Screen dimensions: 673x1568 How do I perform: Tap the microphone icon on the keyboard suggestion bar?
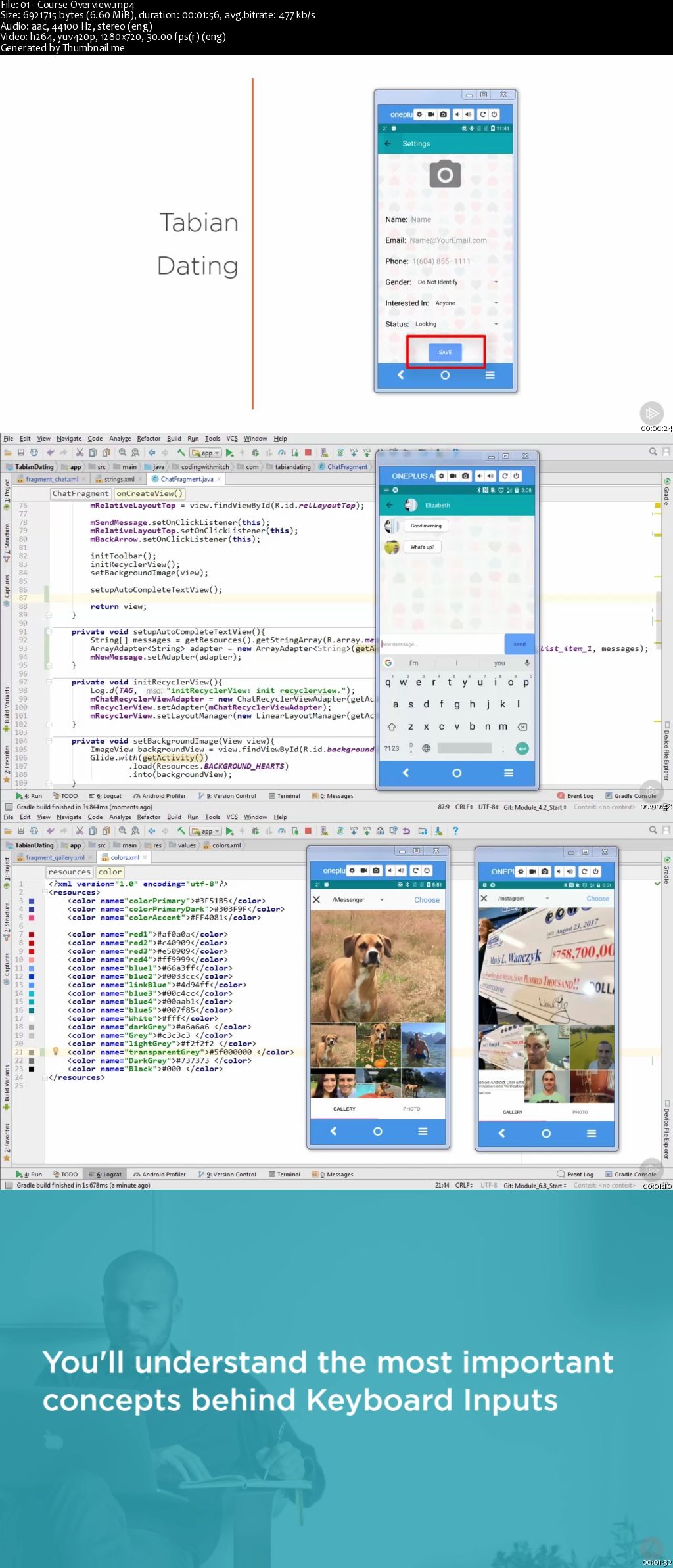(526, 663)
